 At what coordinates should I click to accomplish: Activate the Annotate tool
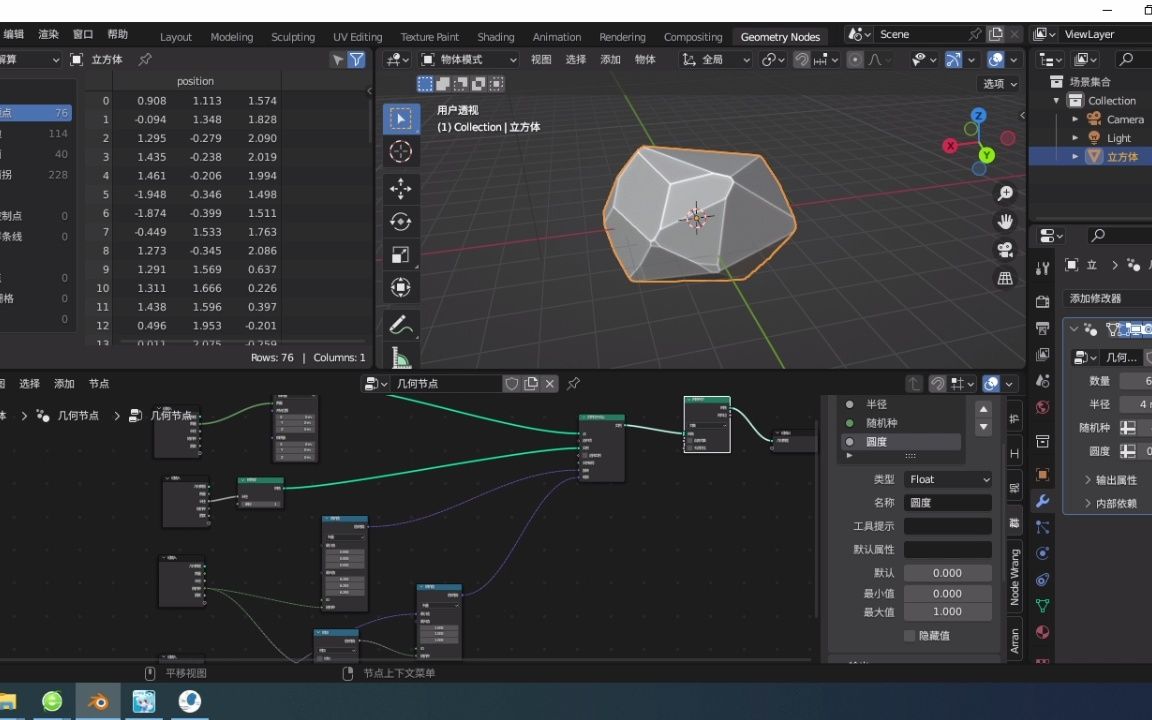point(400,323)
